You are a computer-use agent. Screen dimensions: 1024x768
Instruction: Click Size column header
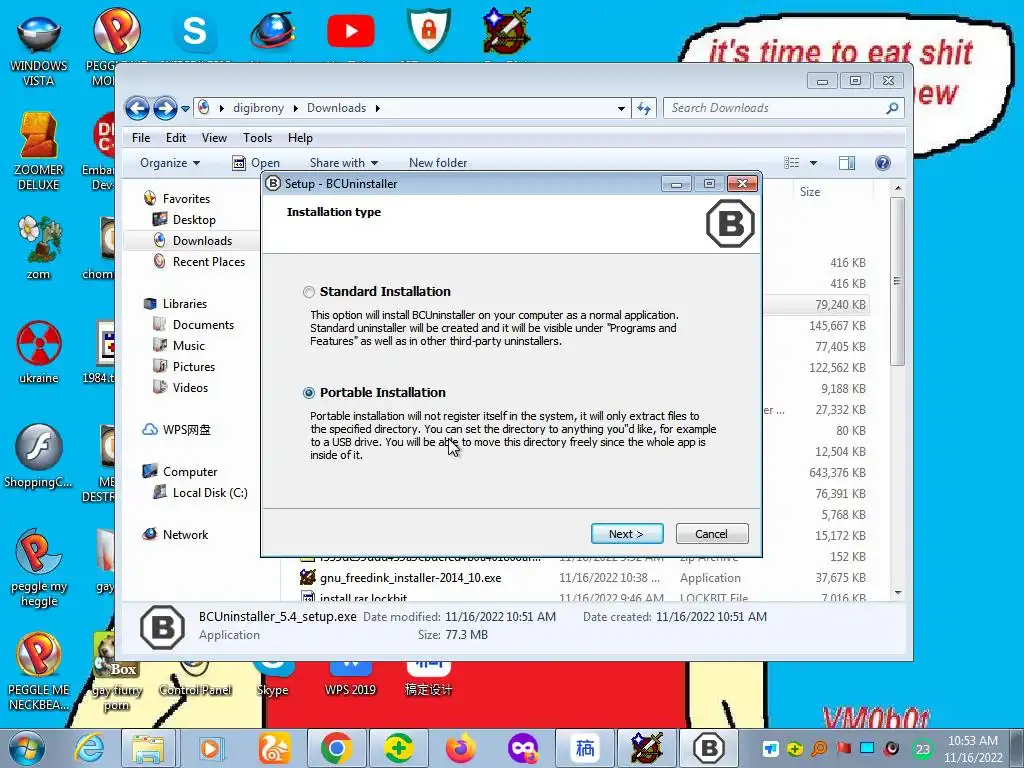tap(810, 192)
